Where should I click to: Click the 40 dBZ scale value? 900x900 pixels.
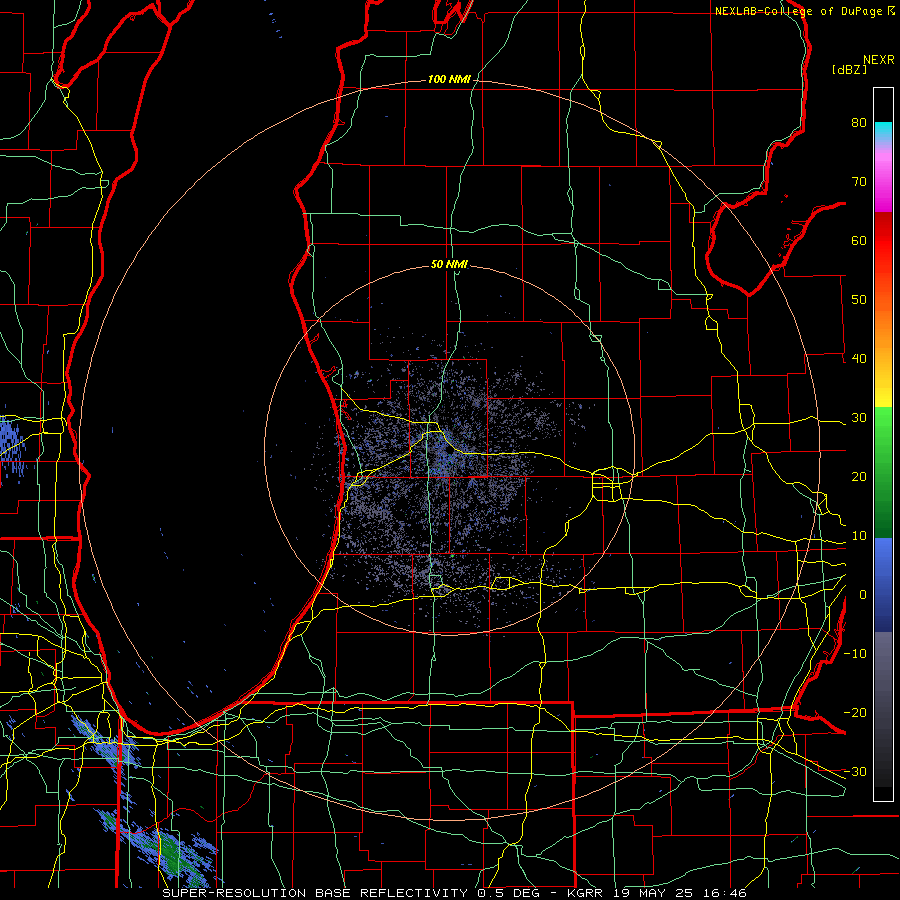click(x=859, y=359)
